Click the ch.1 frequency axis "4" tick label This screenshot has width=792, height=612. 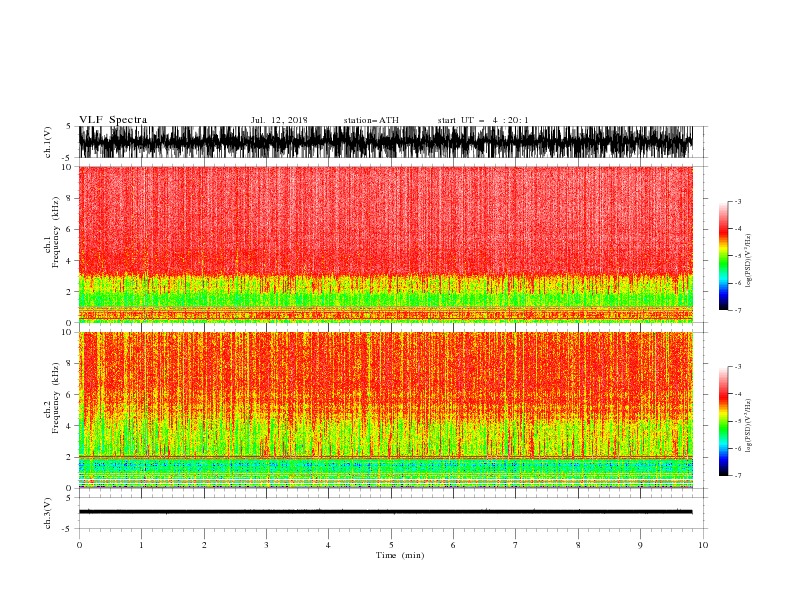(69, 261)
